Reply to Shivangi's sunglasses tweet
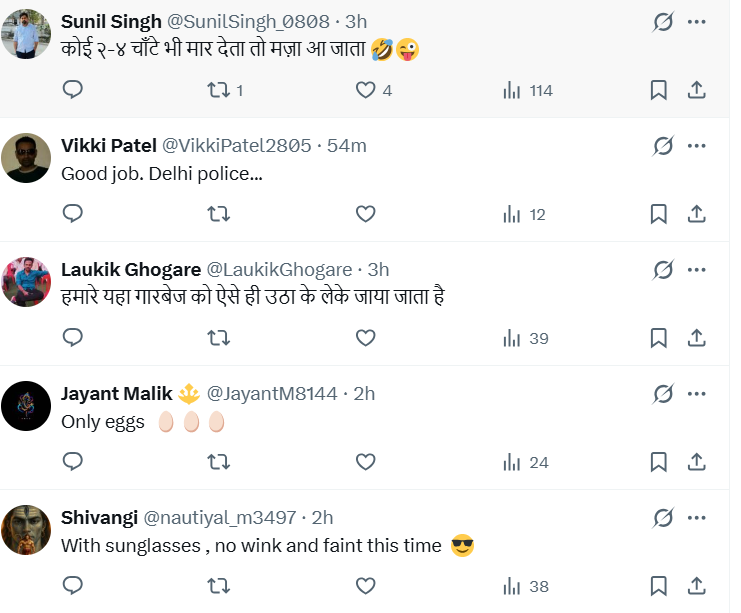 click(x=72, y=586)
